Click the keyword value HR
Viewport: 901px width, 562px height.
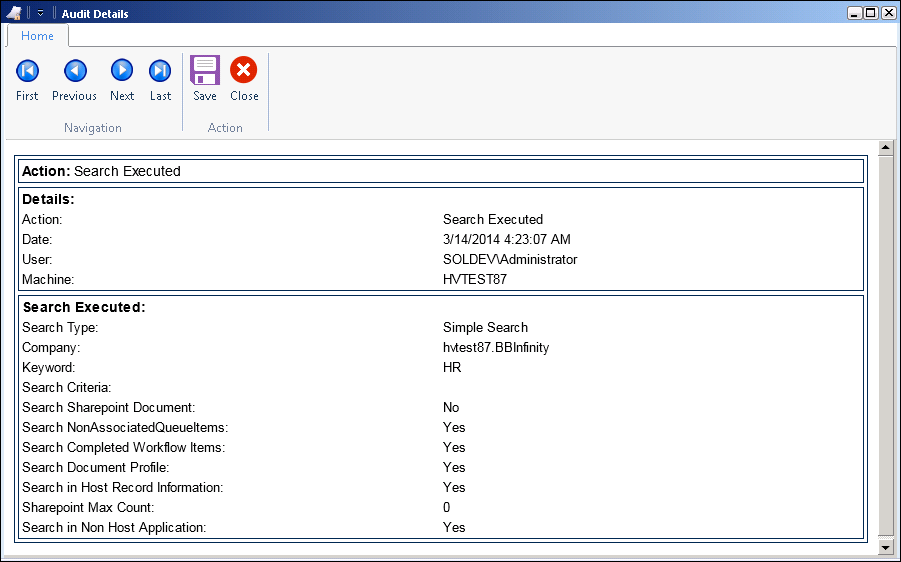452,368
